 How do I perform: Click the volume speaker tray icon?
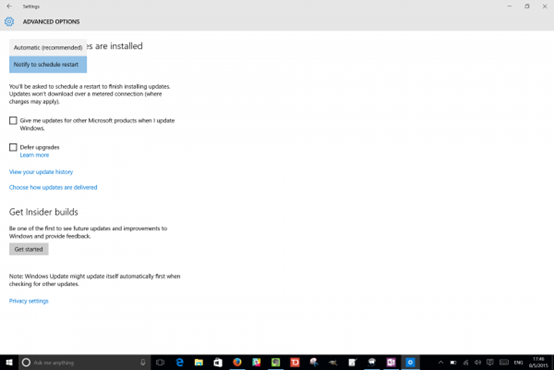[478, 362]
